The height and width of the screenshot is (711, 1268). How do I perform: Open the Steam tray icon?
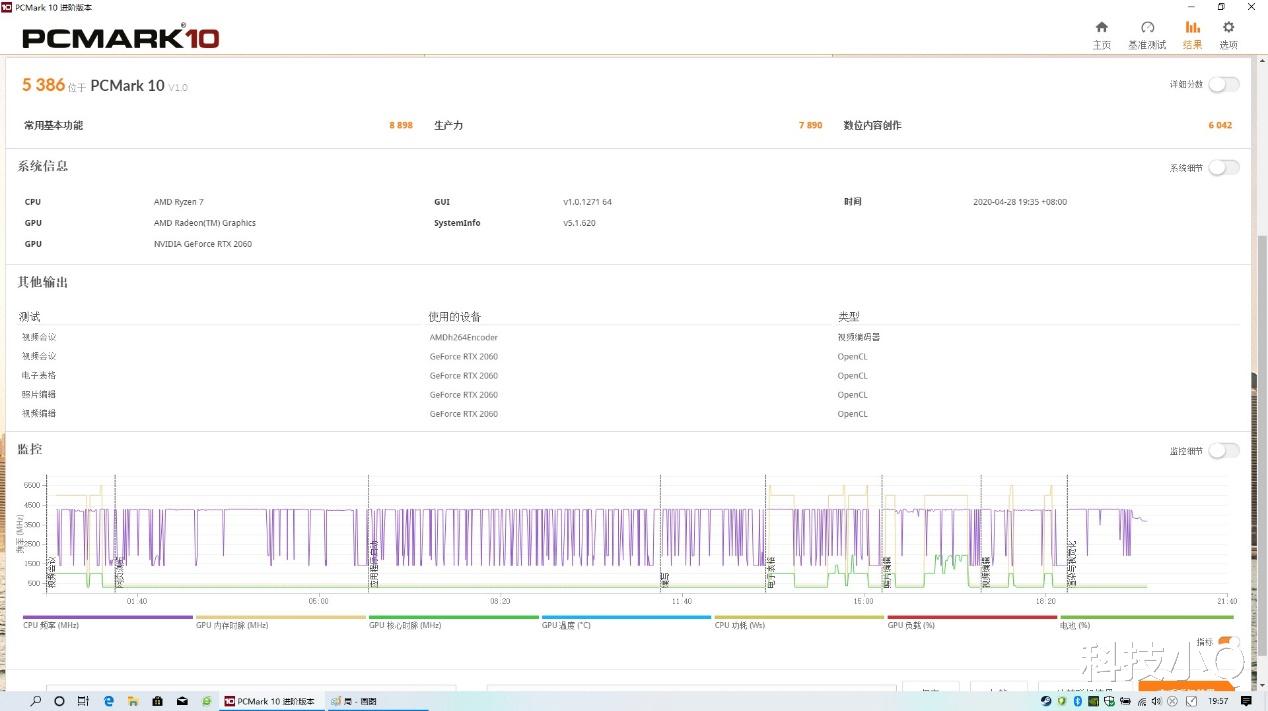1046,701
